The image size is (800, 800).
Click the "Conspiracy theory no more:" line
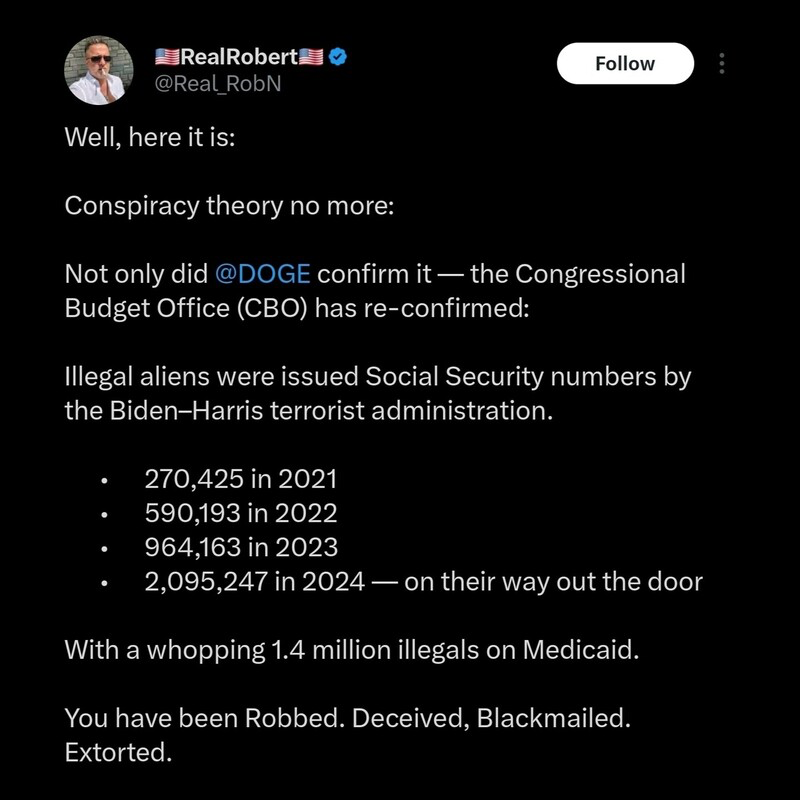(230, 206)
